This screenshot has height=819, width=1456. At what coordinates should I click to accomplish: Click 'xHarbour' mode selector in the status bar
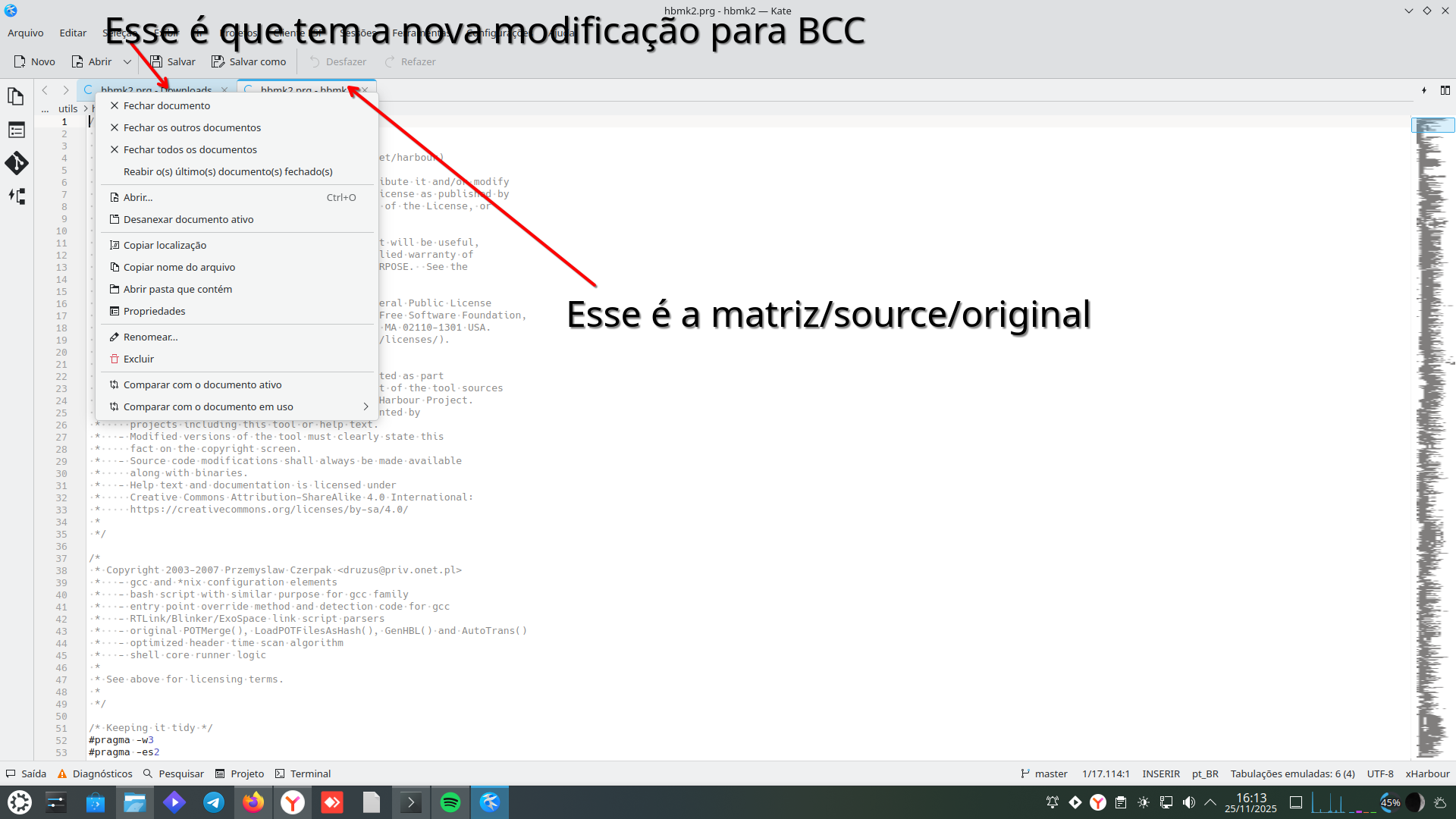tap(1427, 773)
